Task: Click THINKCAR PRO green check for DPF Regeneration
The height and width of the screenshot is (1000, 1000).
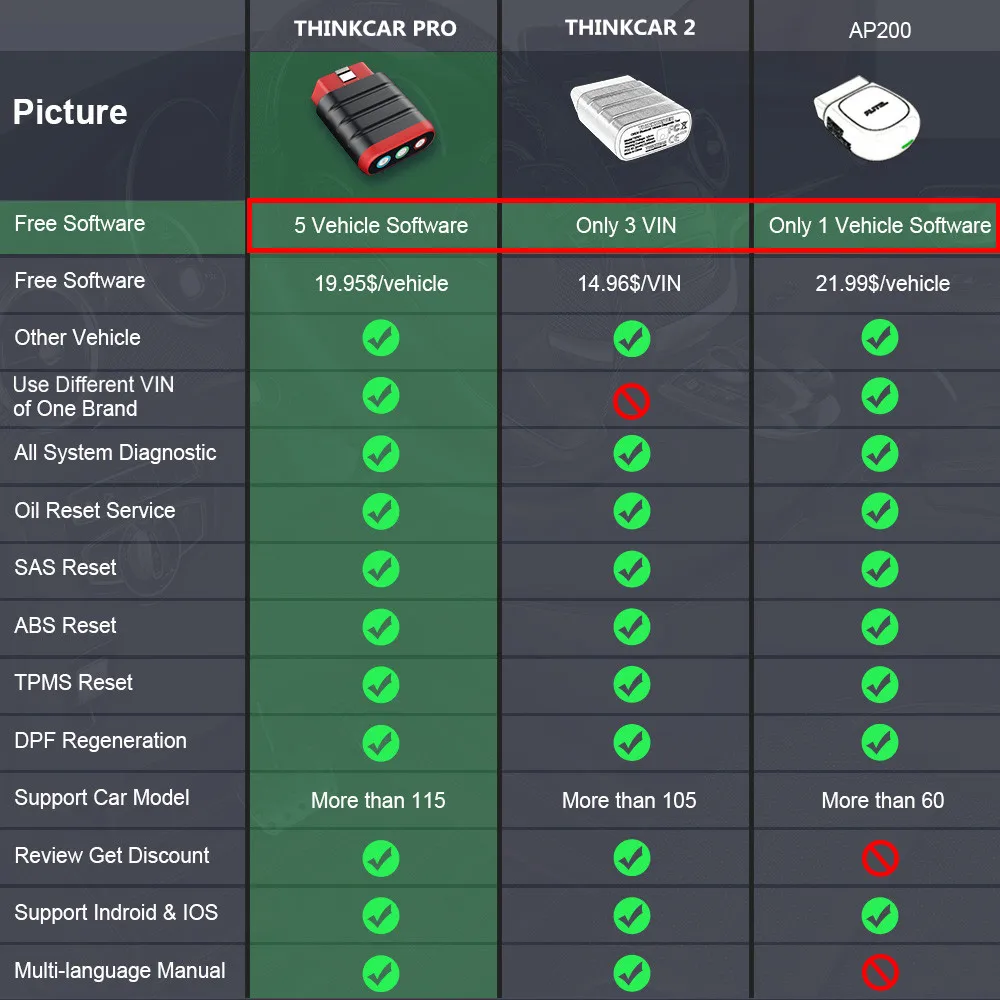Action: coord(381,743)
